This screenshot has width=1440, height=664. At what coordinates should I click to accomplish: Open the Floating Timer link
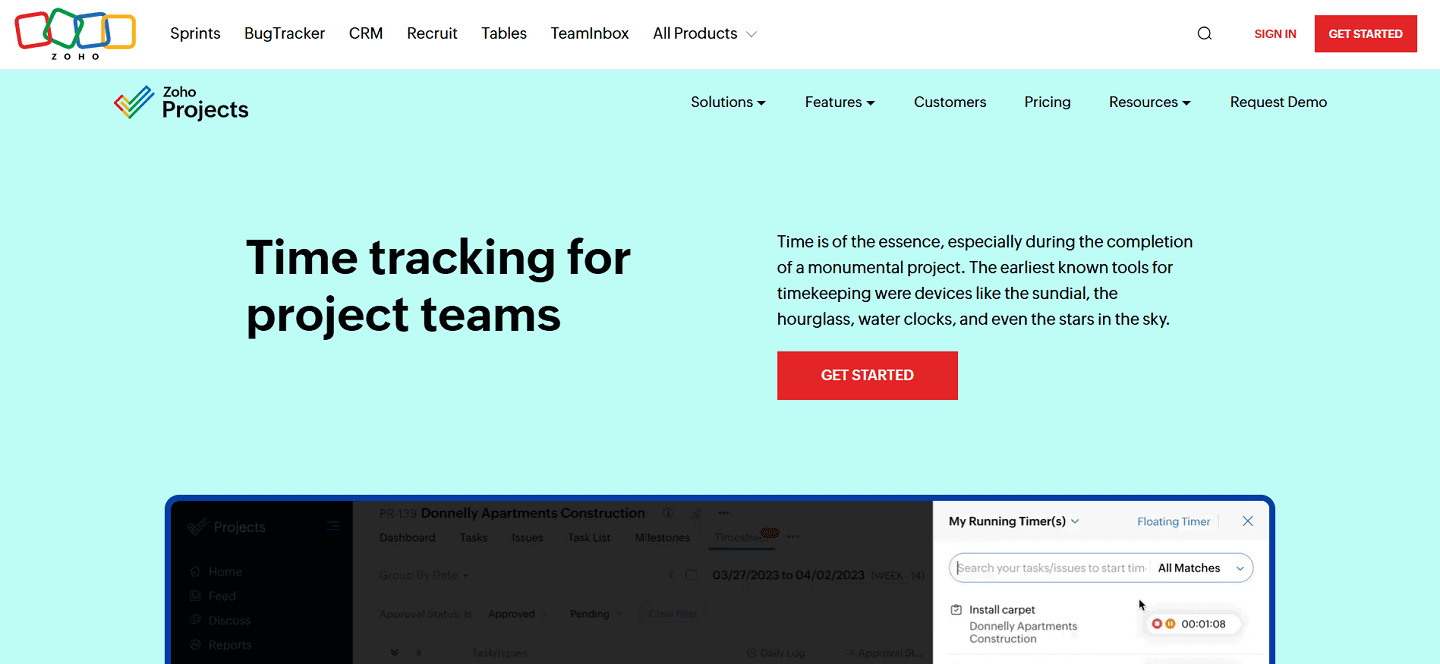click(x=1172, y=521)
